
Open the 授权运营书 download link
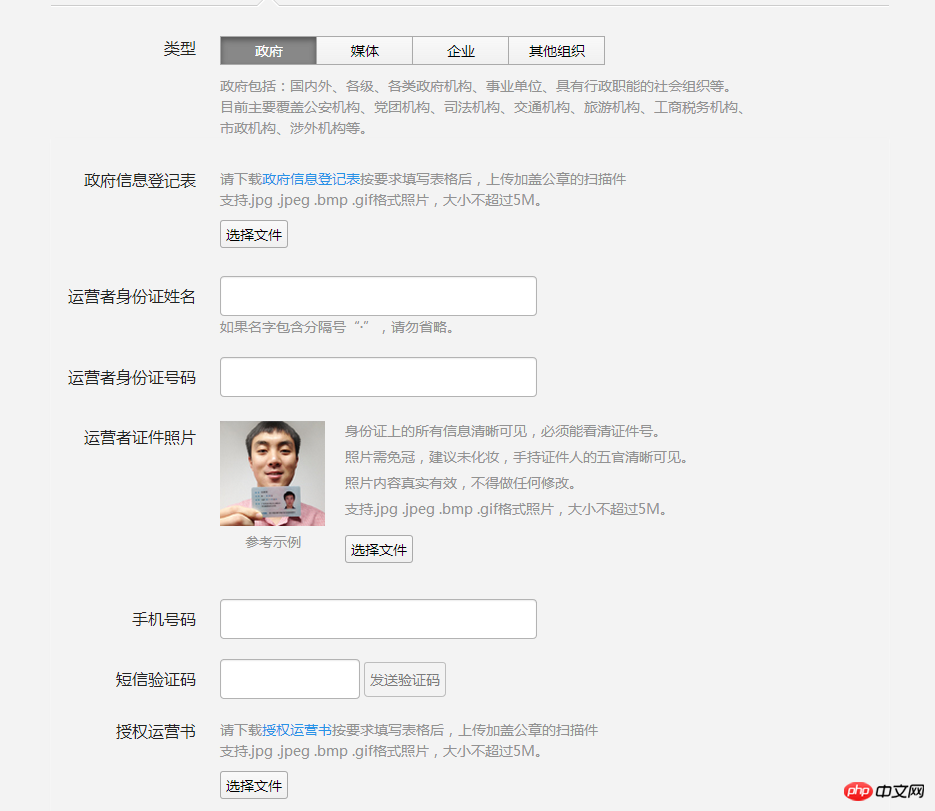(x=297, y=730)
